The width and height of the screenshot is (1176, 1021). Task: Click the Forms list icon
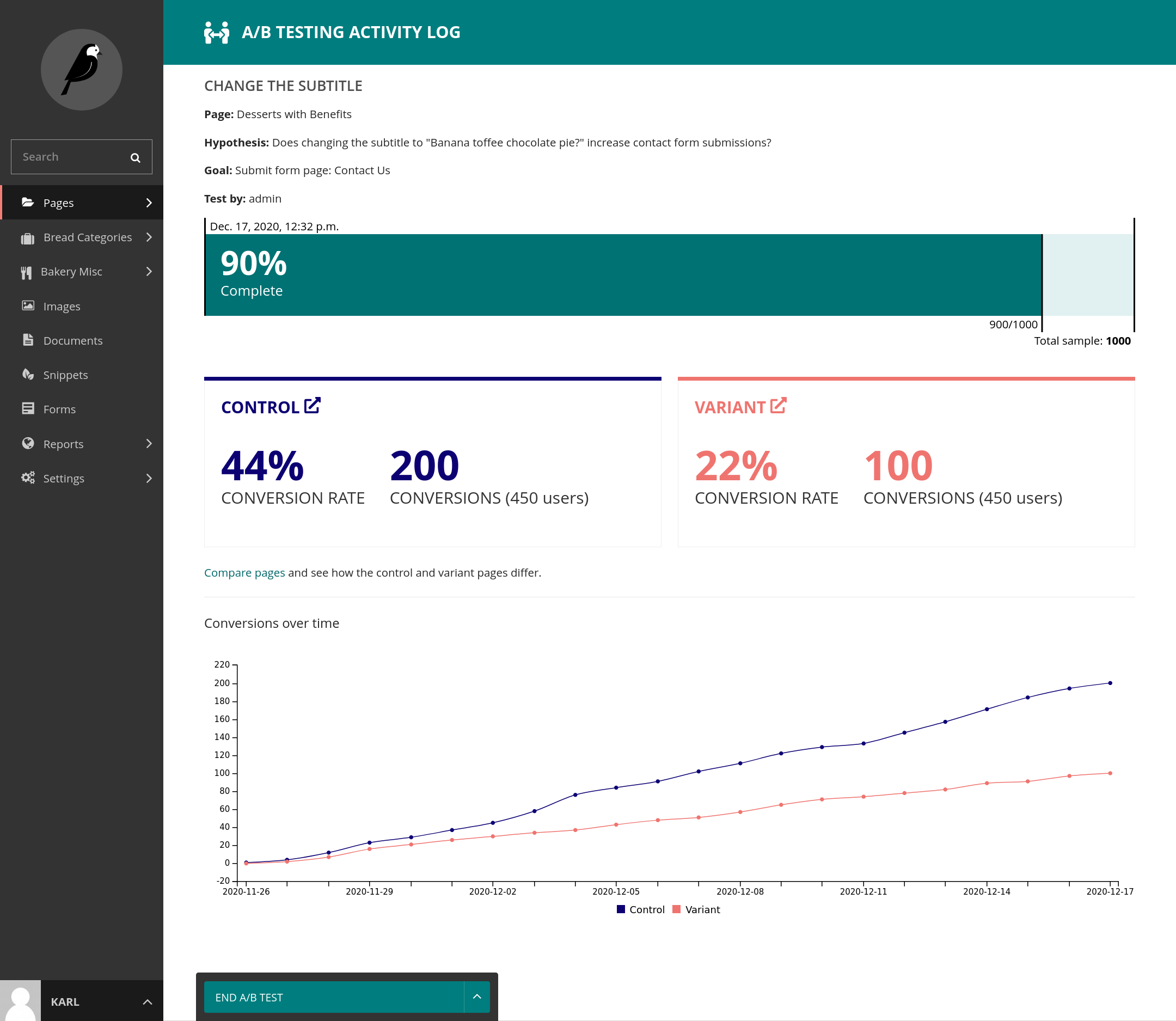[x=28, y=408]
